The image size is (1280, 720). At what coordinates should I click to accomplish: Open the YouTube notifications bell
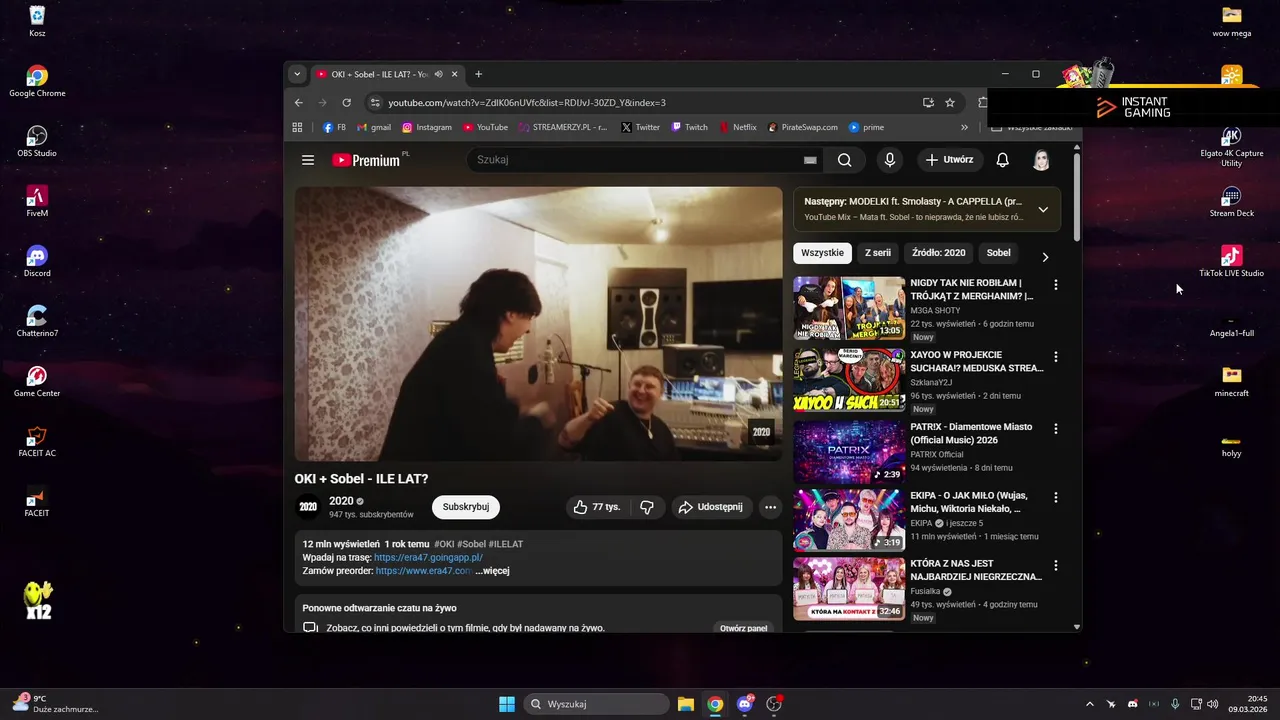1002,160
